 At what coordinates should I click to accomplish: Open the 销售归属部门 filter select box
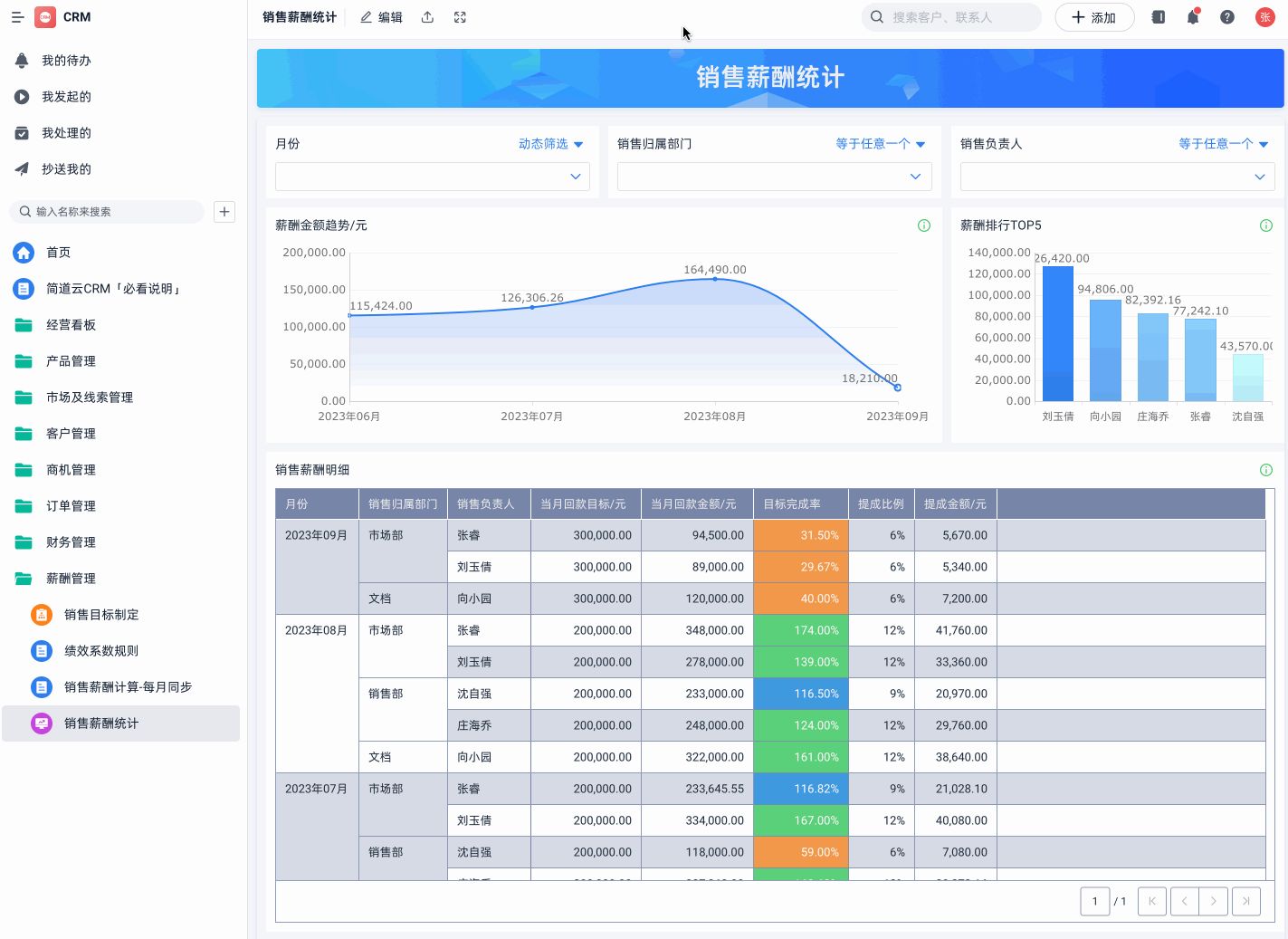775,177
